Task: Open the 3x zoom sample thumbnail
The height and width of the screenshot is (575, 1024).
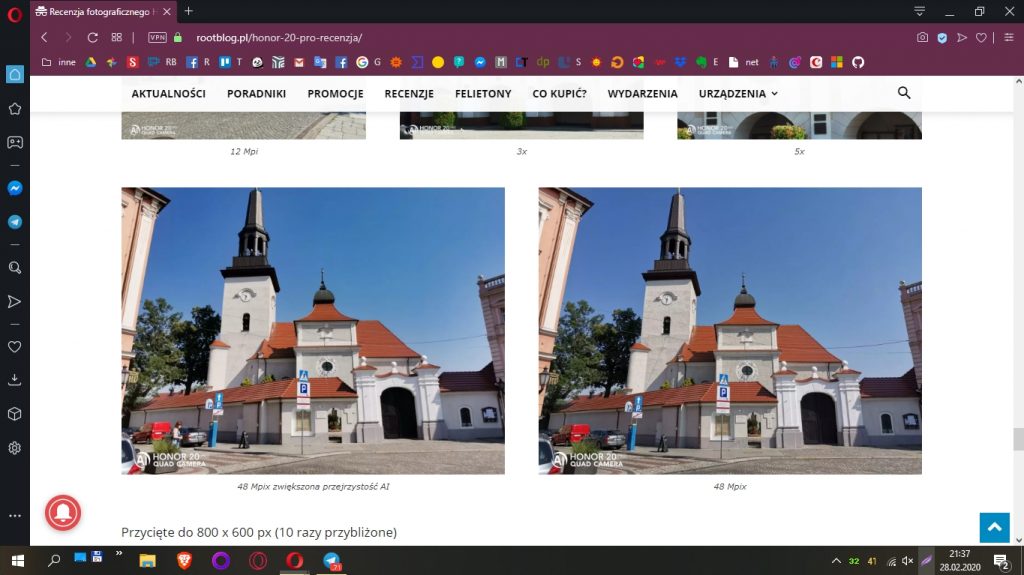Action: coord(522,125)
